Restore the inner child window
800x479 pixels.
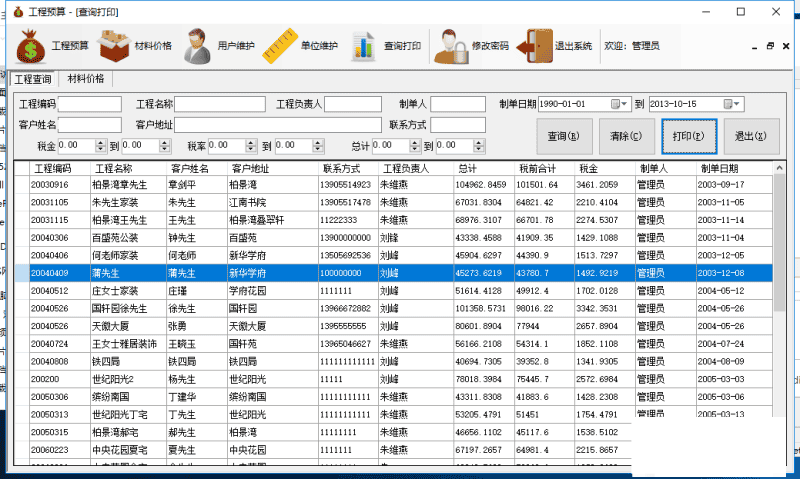(x=770, y=46)
